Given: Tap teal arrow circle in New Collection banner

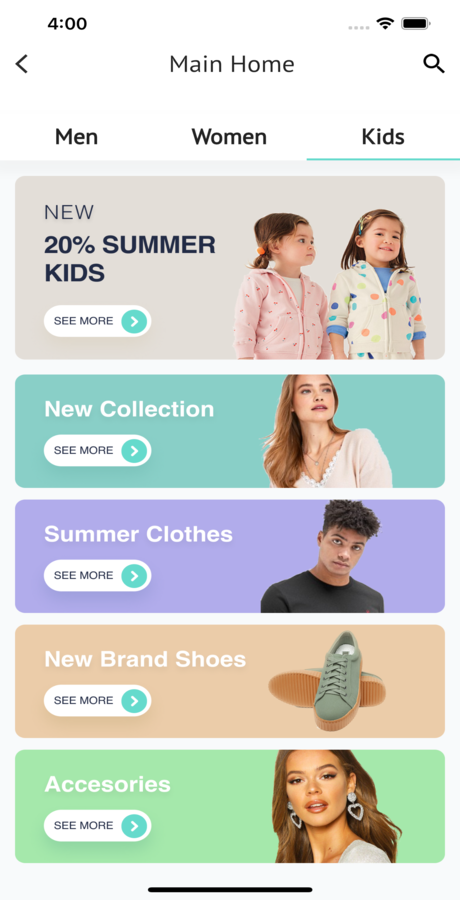Looking at the screenshot, I should click(x=134, y=451).
